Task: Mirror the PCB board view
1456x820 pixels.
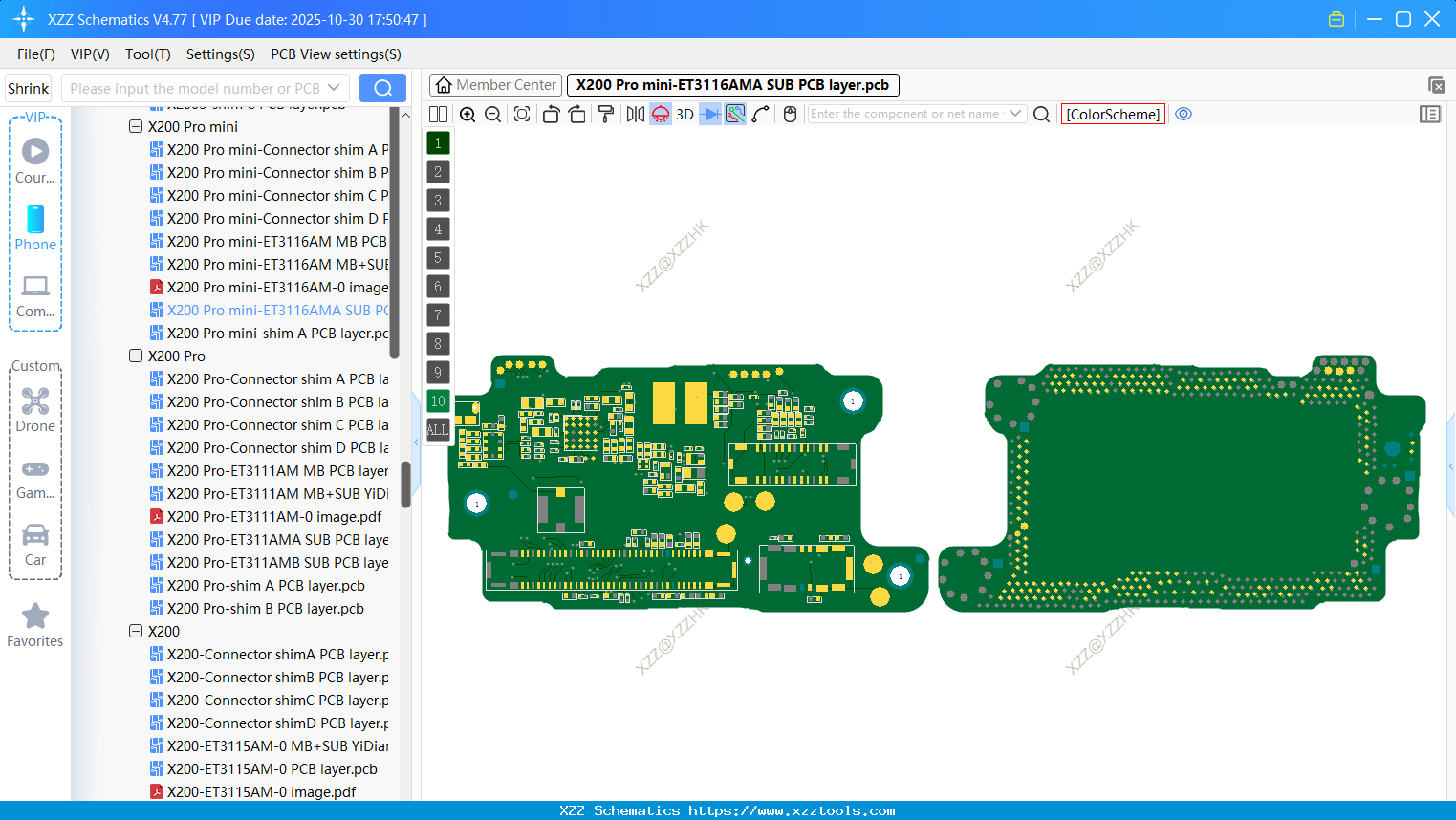Action: [636, 114]
